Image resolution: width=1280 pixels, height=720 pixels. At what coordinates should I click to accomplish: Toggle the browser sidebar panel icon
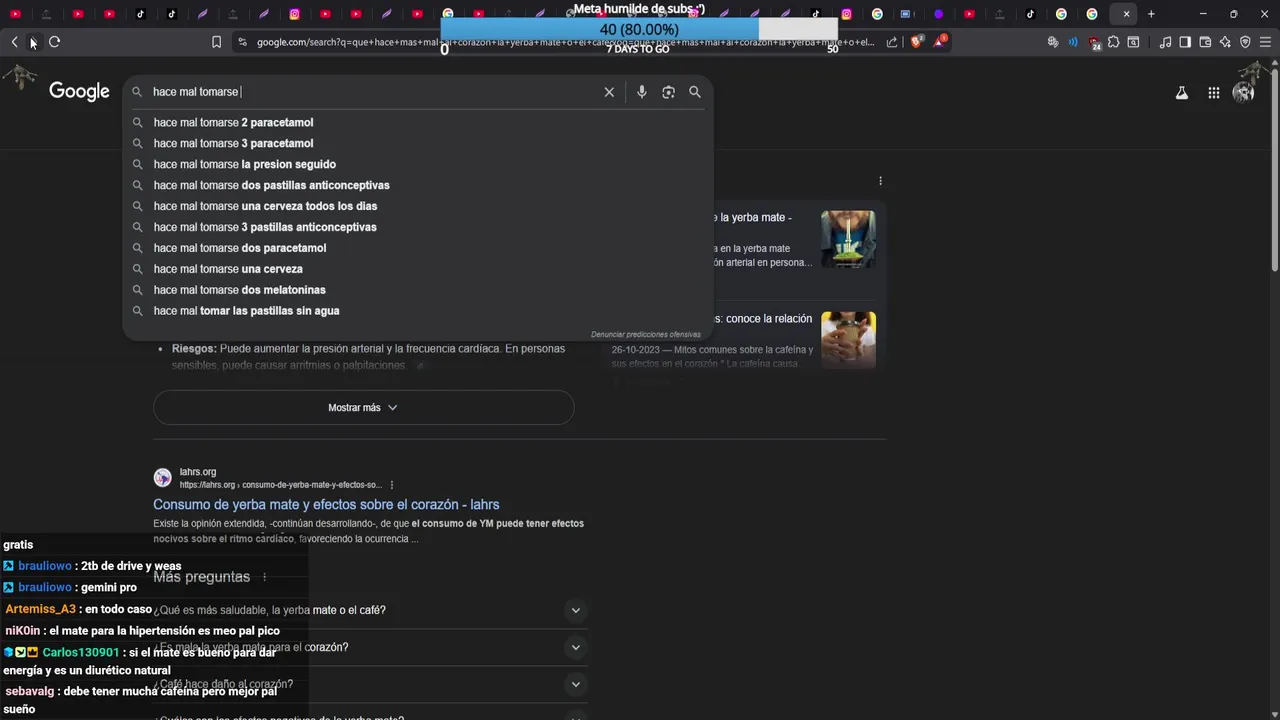(1185, 42)
